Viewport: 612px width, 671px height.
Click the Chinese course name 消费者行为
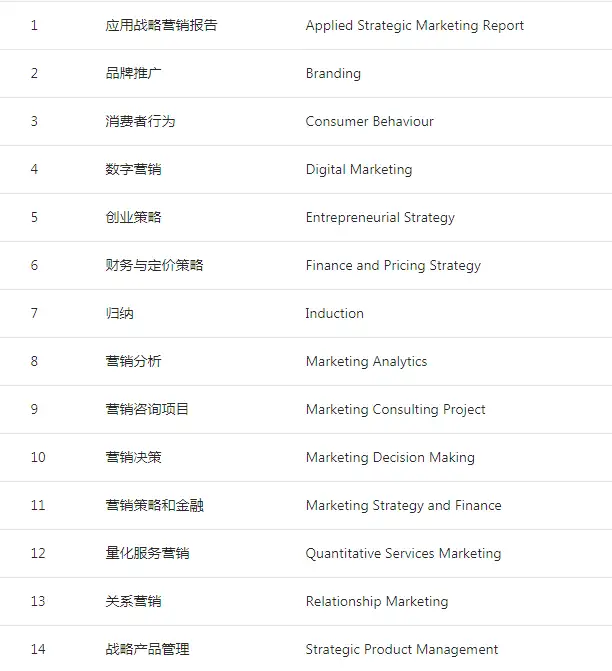pos(140,121)
